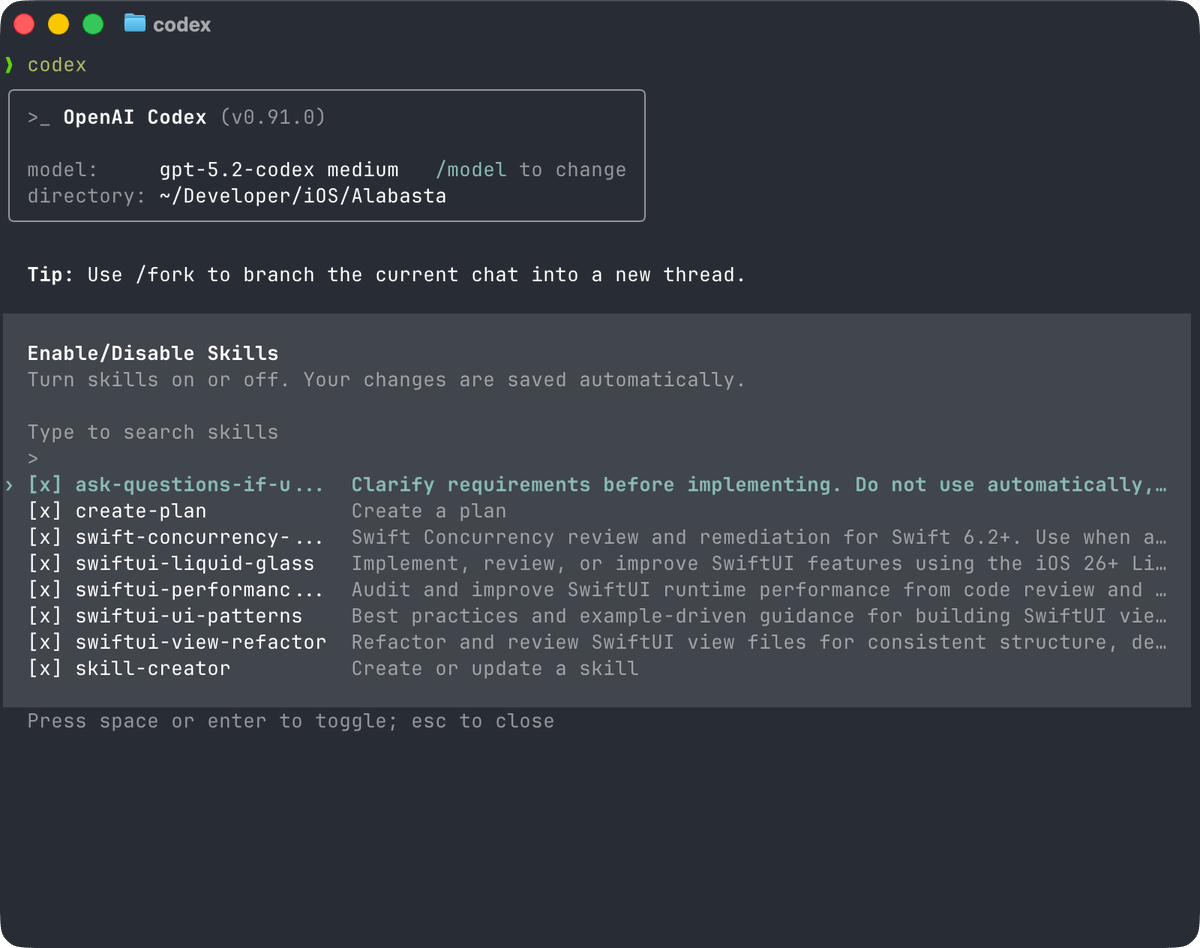Select the skill-creator skill name

tap(153, 668)
